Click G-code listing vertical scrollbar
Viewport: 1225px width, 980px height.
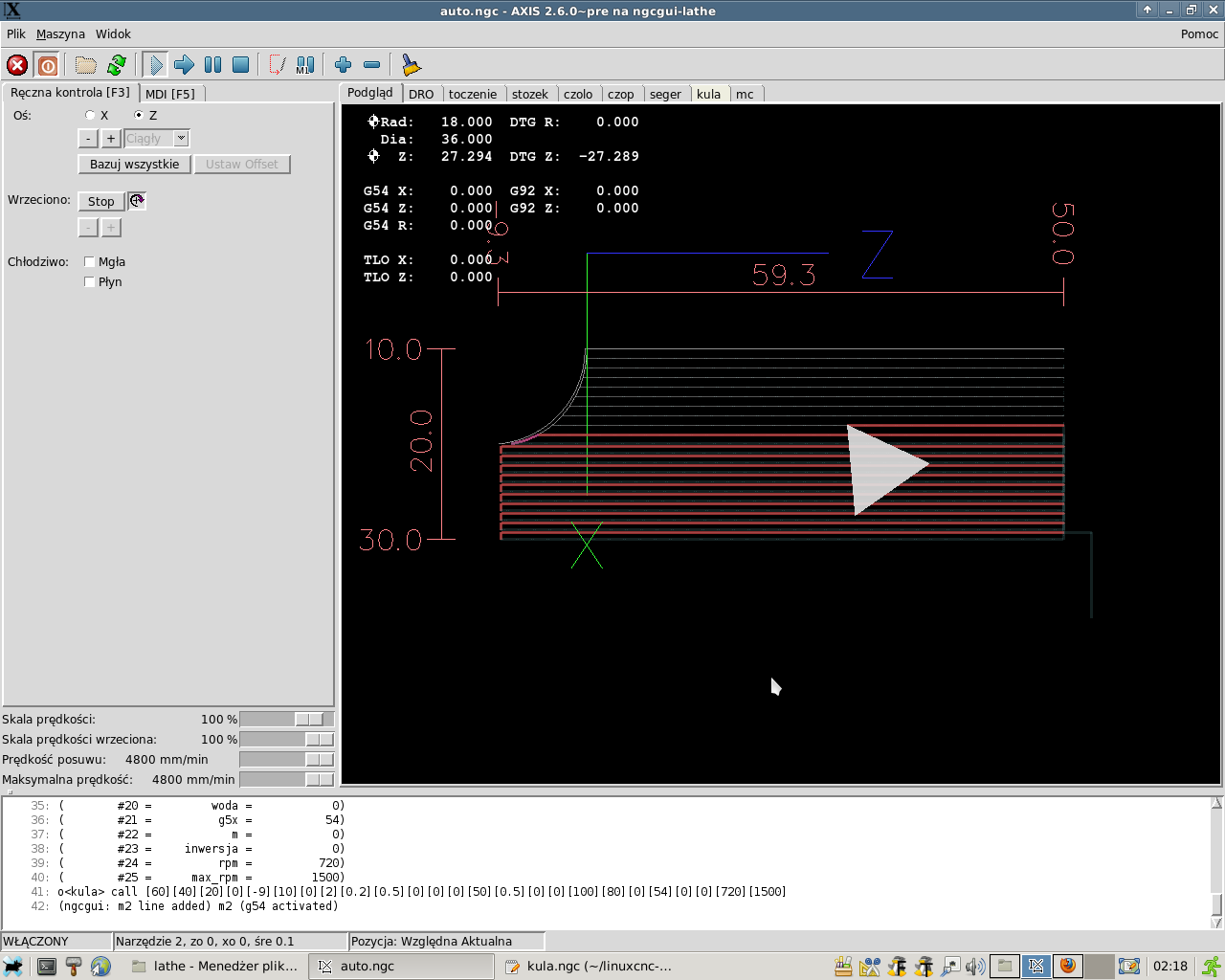point(1216,862)
